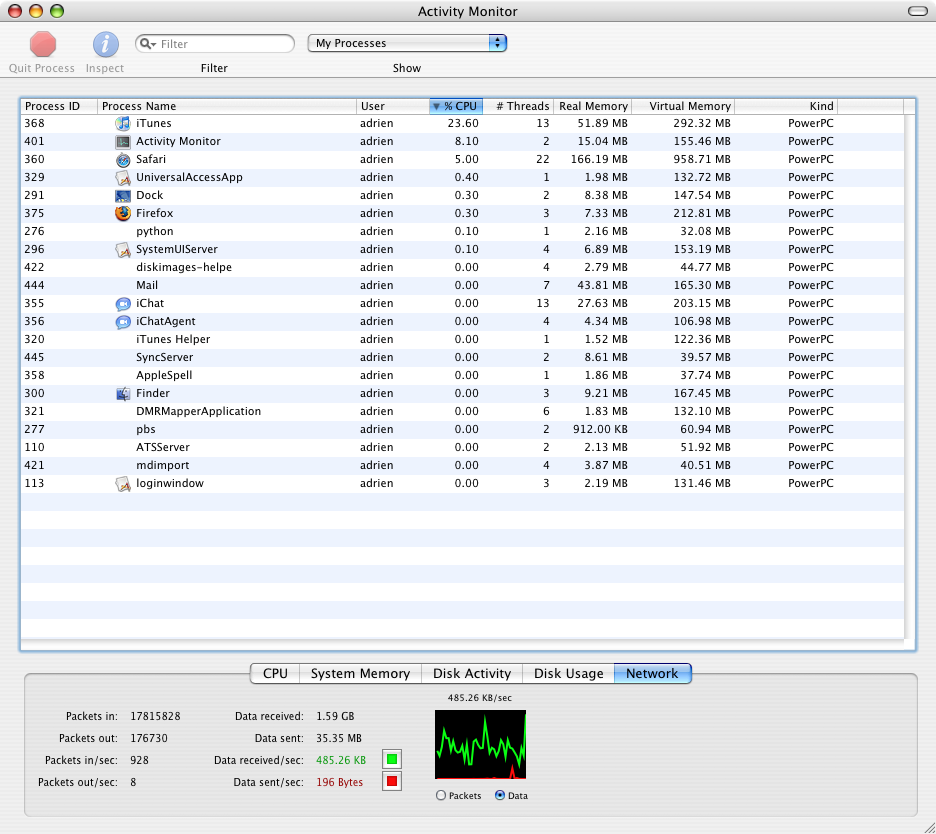
Task: Select the Data radio button
Action: [x=500, y=795]
